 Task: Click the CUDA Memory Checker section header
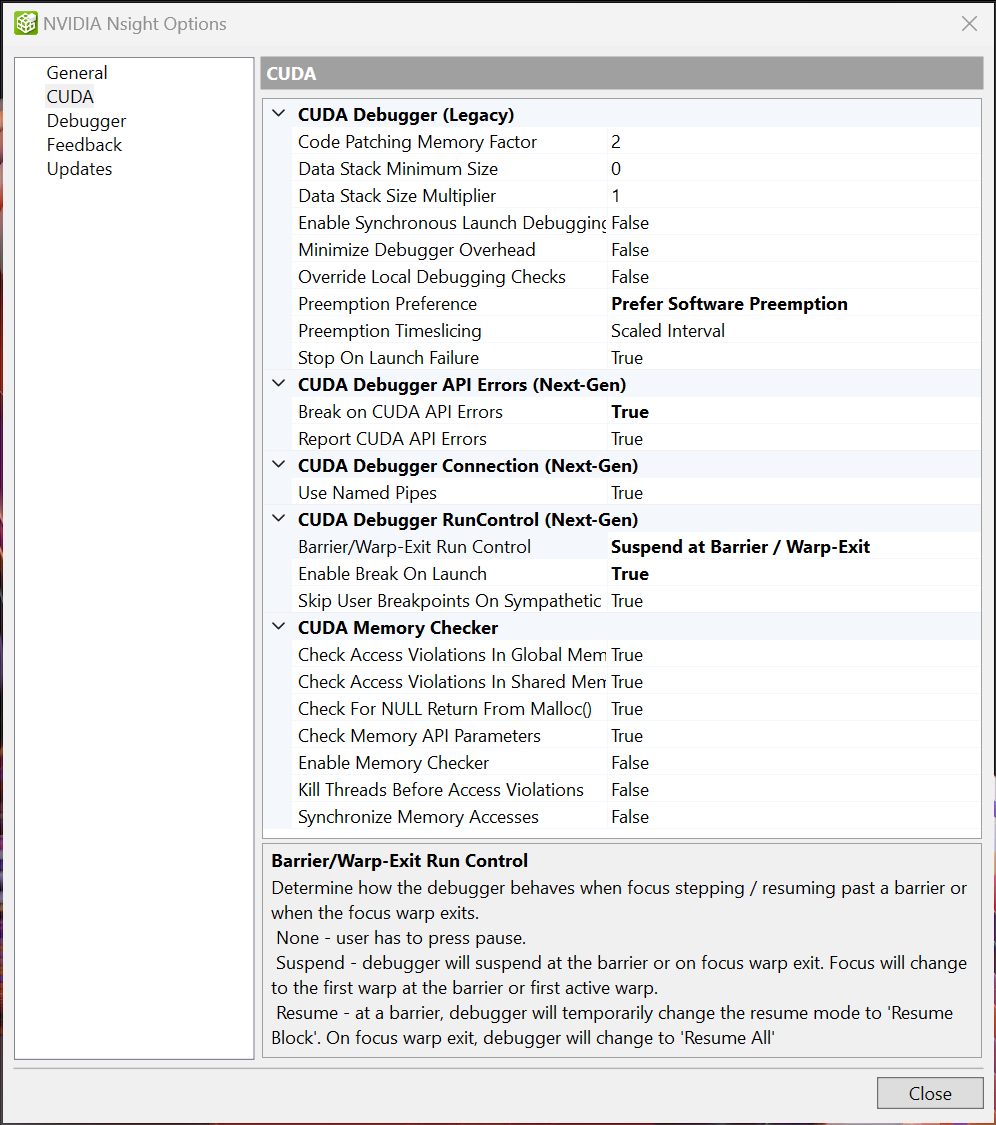click(x=398, y=628)
